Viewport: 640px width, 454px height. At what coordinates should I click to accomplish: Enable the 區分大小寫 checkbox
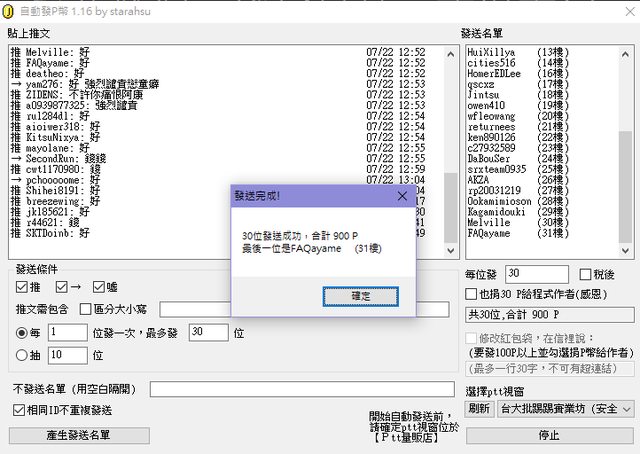pos(84,310)
